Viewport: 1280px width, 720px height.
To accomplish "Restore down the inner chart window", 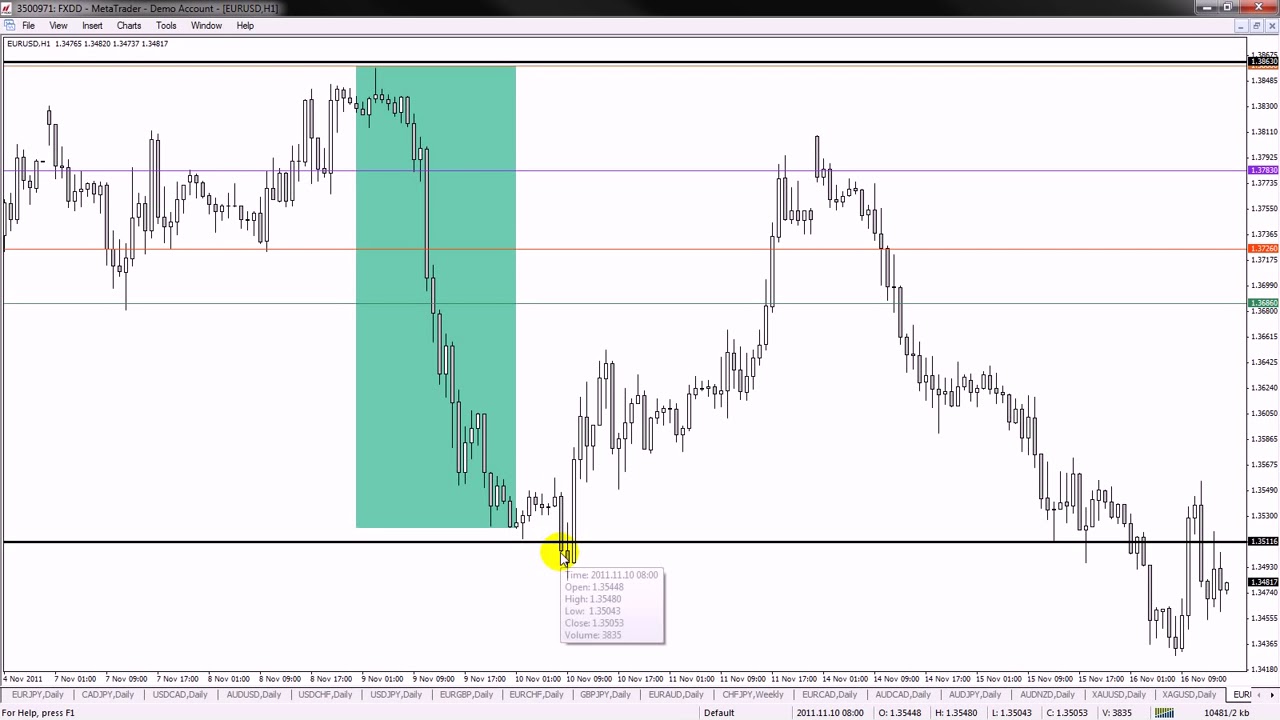I will 1256,26.
